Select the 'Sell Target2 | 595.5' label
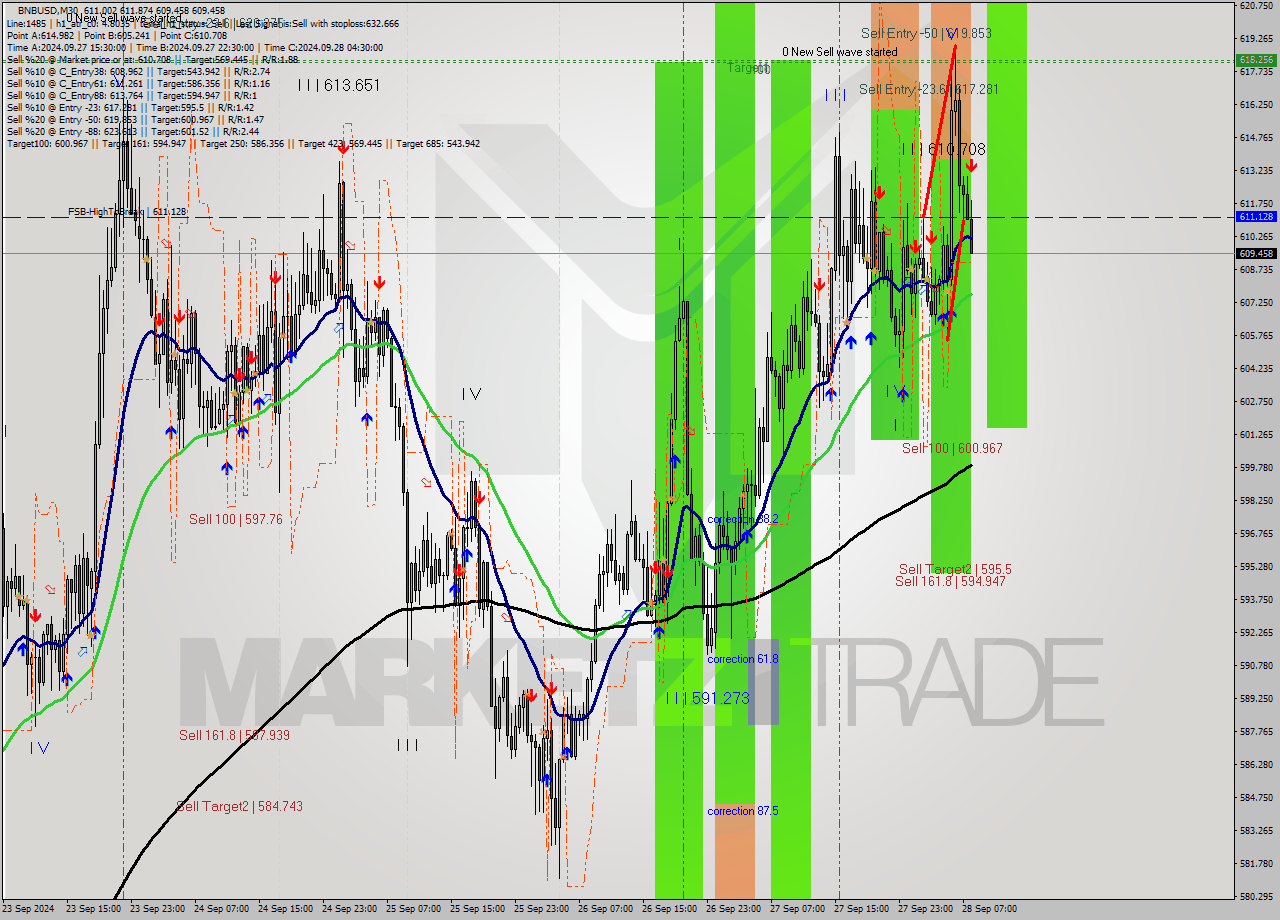1280x920 pixels. (955, 569)
